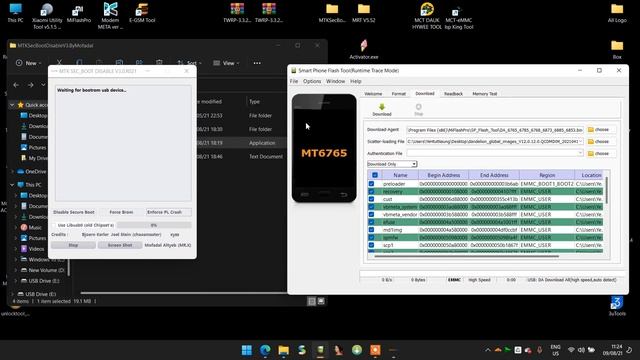Open Microsoft Edge from the taskbar
The height and width of the screenshot is (360, 640).
coord(265,350)
